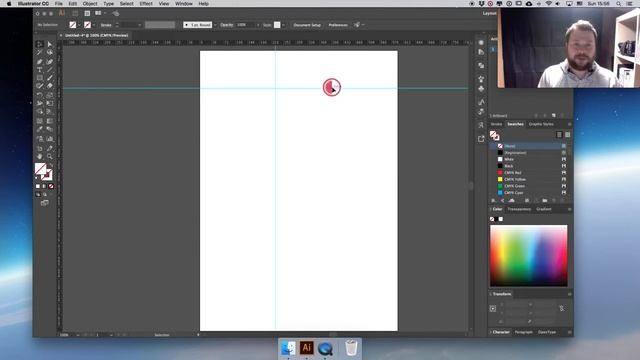Open the screen mode button below the toolbar
The height and width of the screenshot is (360, 640).
(44, 203)
